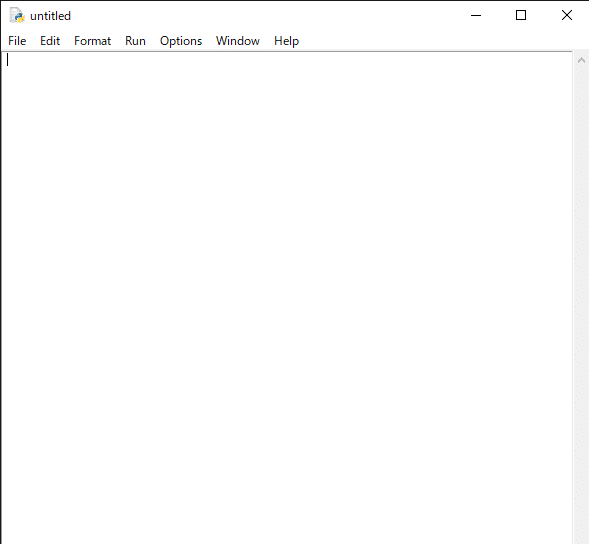Close the untitled IDLE editor window
The image size is (589, 544).
tap(566, 15)
